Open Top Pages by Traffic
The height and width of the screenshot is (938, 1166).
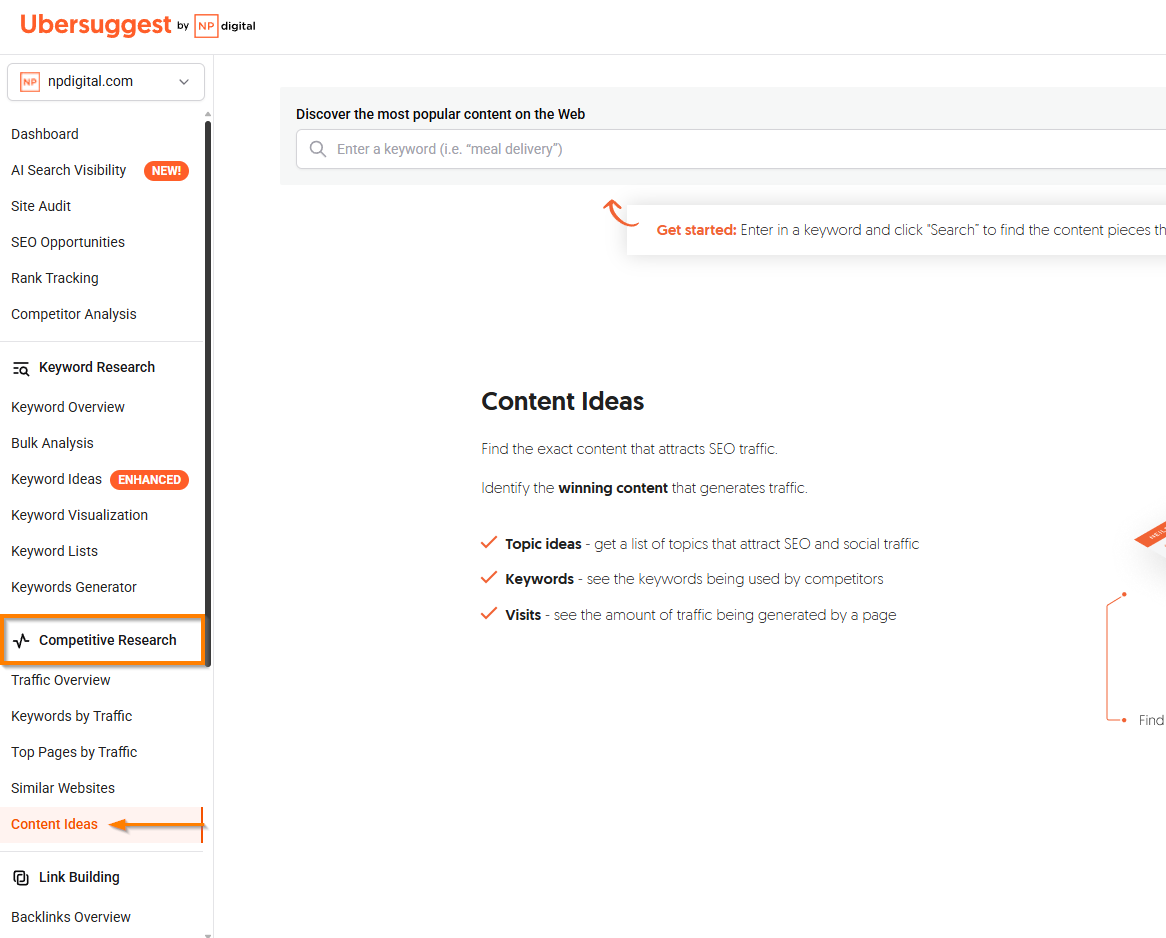[x=74, y=752]
